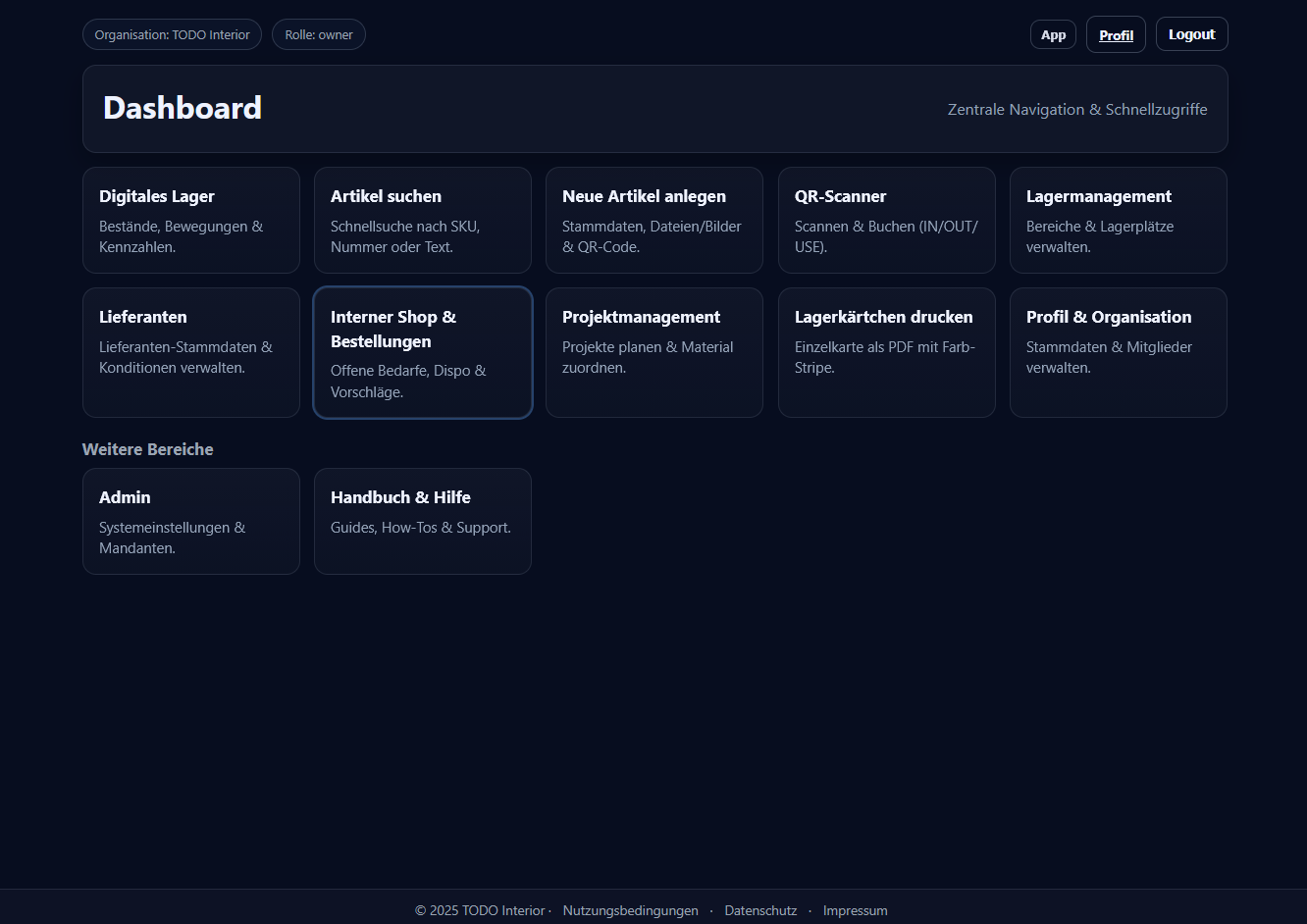This screenshot has height=924, width=1307.
Task: Go to Profil in top navigation
Action: pyautogui.click(x=1116, y=35)
